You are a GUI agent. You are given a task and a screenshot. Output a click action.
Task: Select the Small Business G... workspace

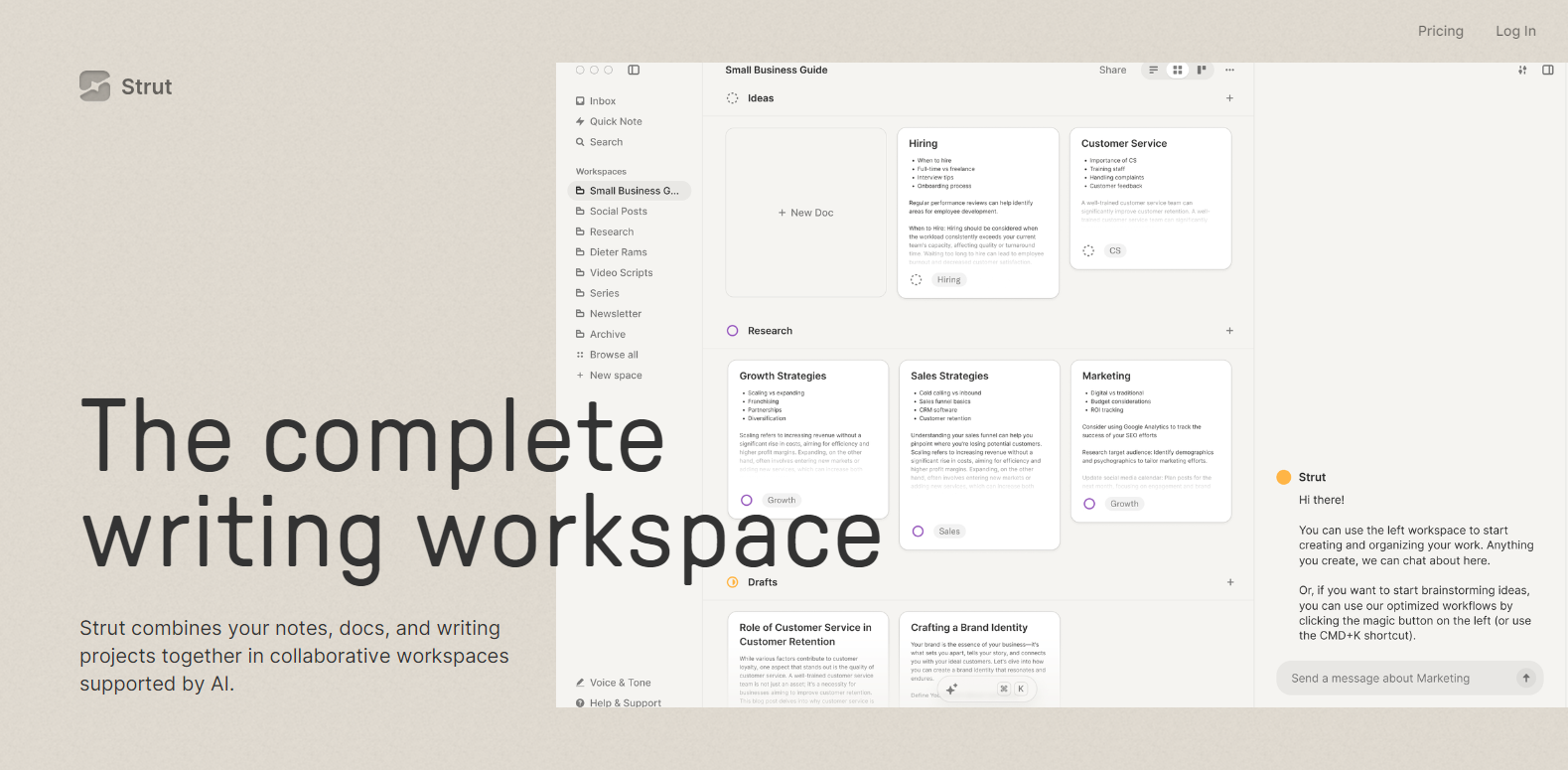click(x=629, y=191)
